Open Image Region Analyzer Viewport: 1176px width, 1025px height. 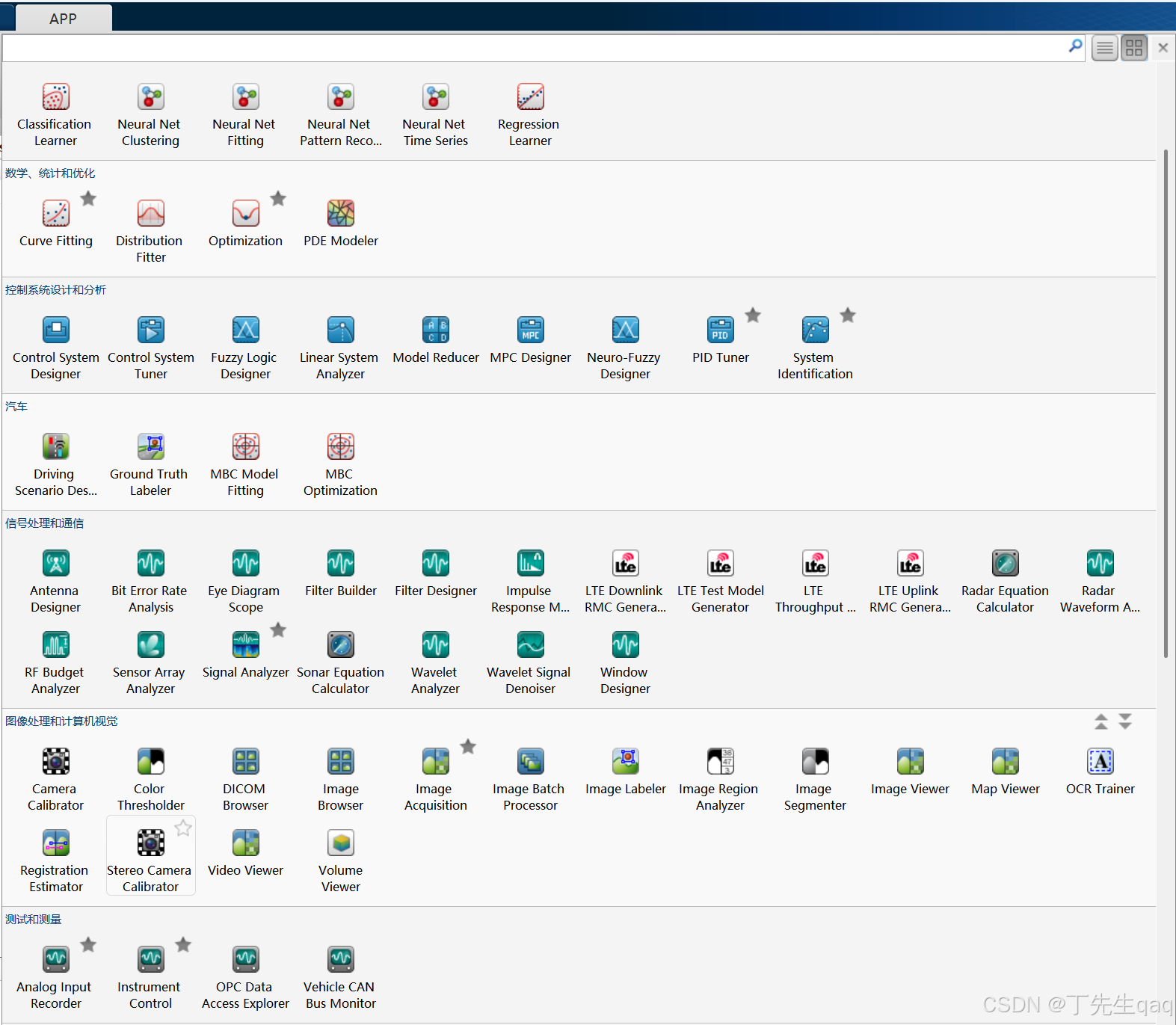coord(720,780)
